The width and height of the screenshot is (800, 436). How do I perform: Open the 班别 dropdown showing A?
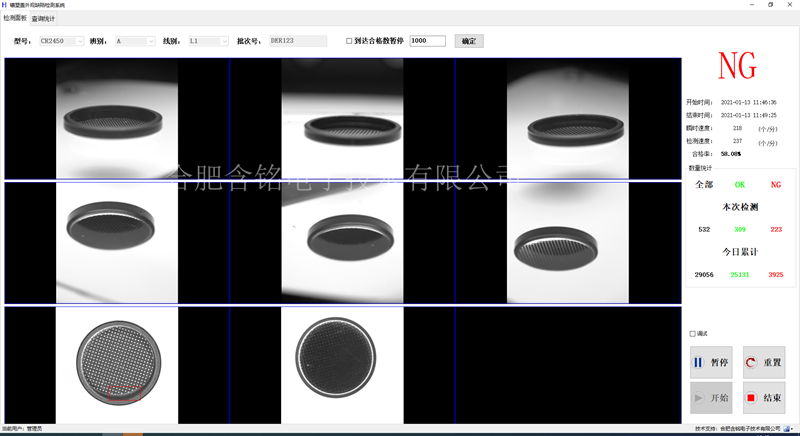135,41
